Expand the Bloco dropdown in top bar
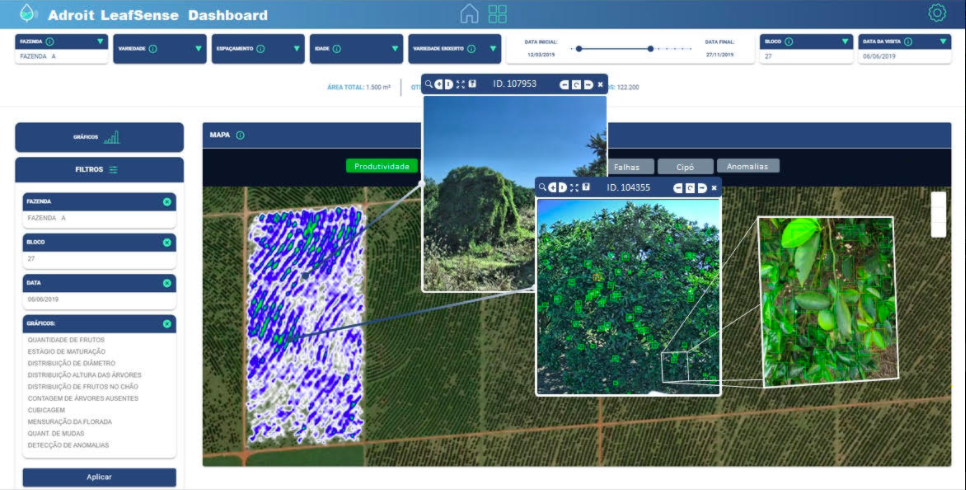Viewport: 966px width, 490px height. (x=845, y=41)
